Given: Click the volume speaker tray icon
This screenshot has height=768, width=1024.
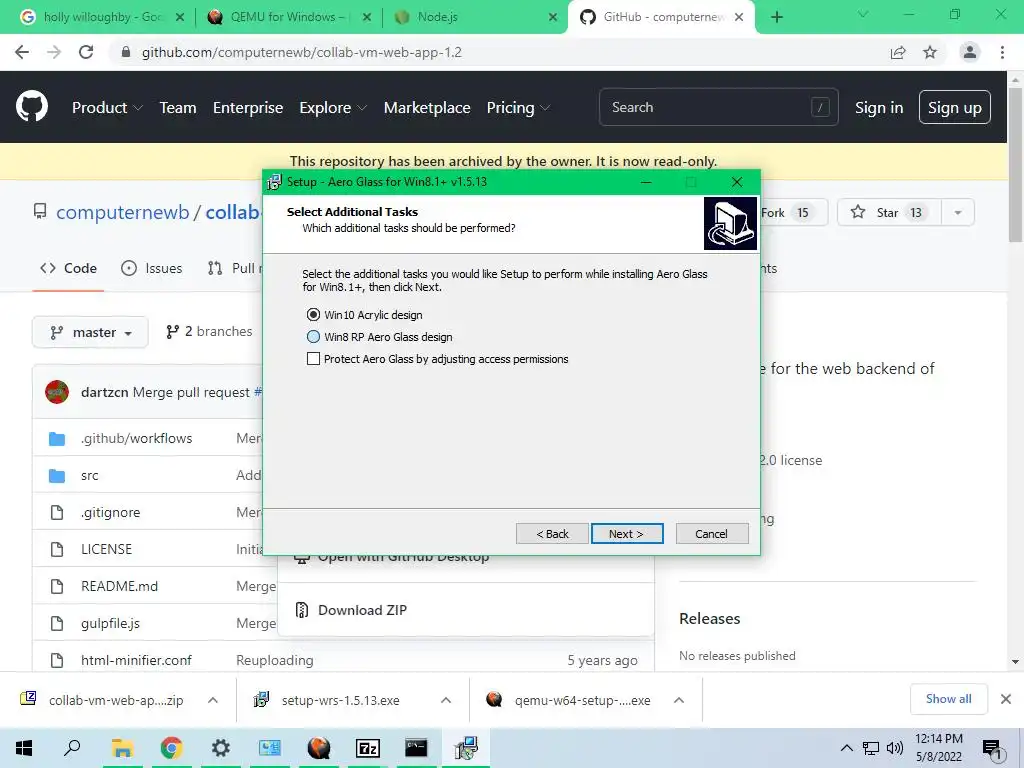Looking at the screenshot, I should (895, 748).
